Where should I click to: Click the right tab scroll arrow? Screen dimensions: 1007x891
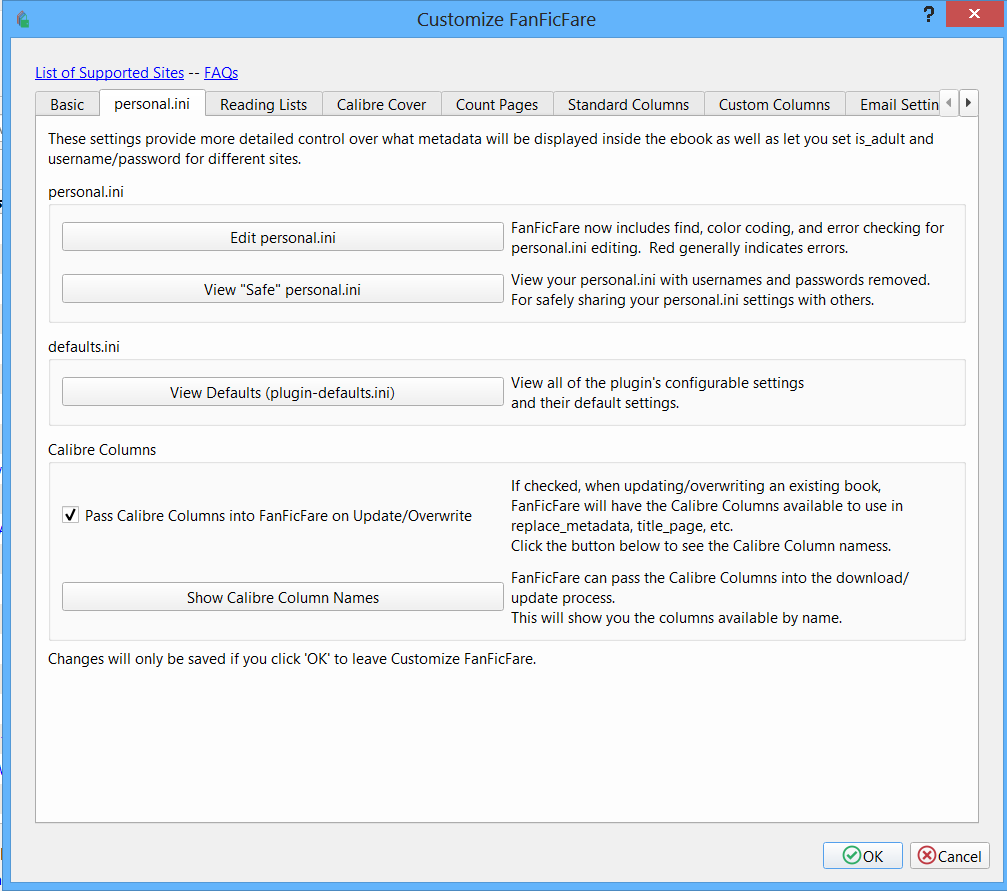(x=968, y=103)
